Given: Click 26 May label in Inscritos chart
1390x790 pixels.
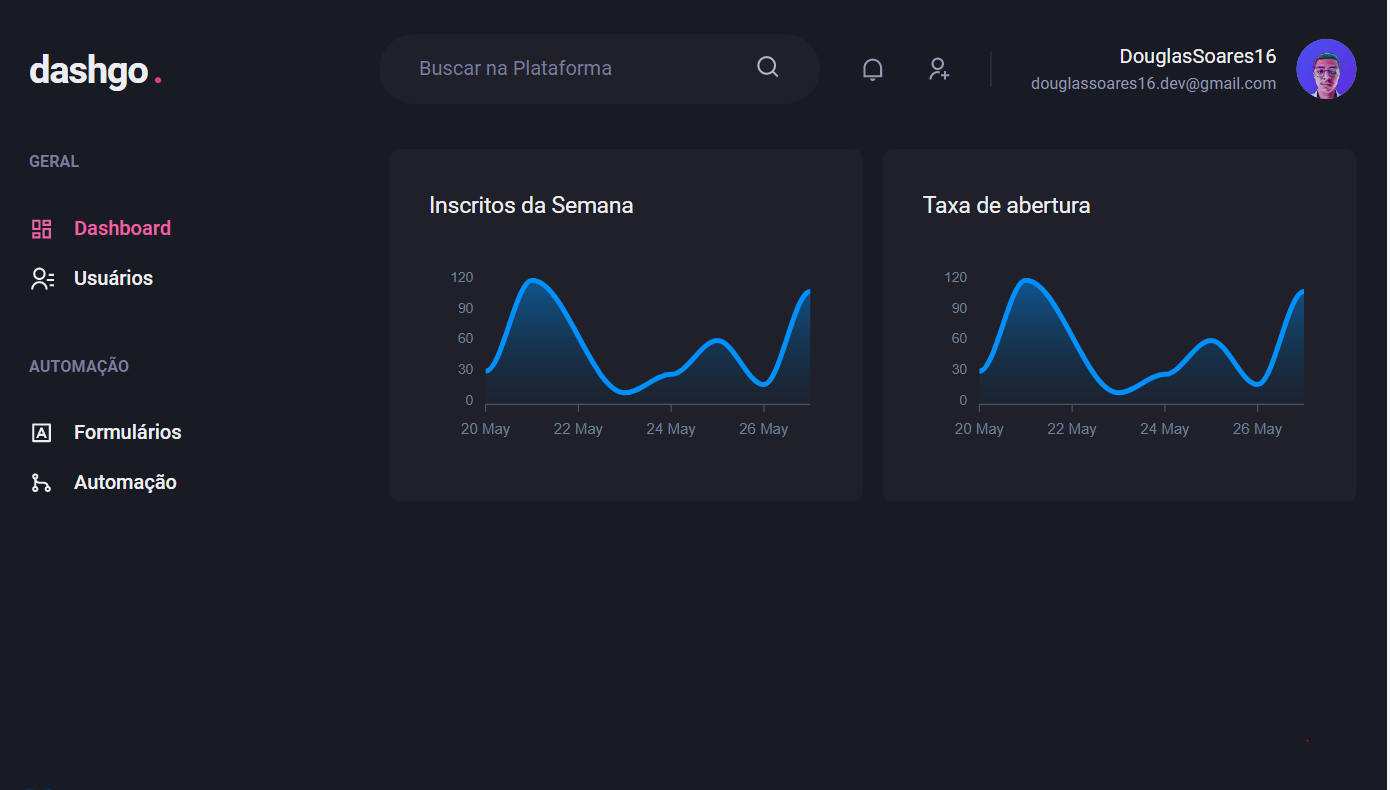Looking at the screenshot, I should point(763,429).
